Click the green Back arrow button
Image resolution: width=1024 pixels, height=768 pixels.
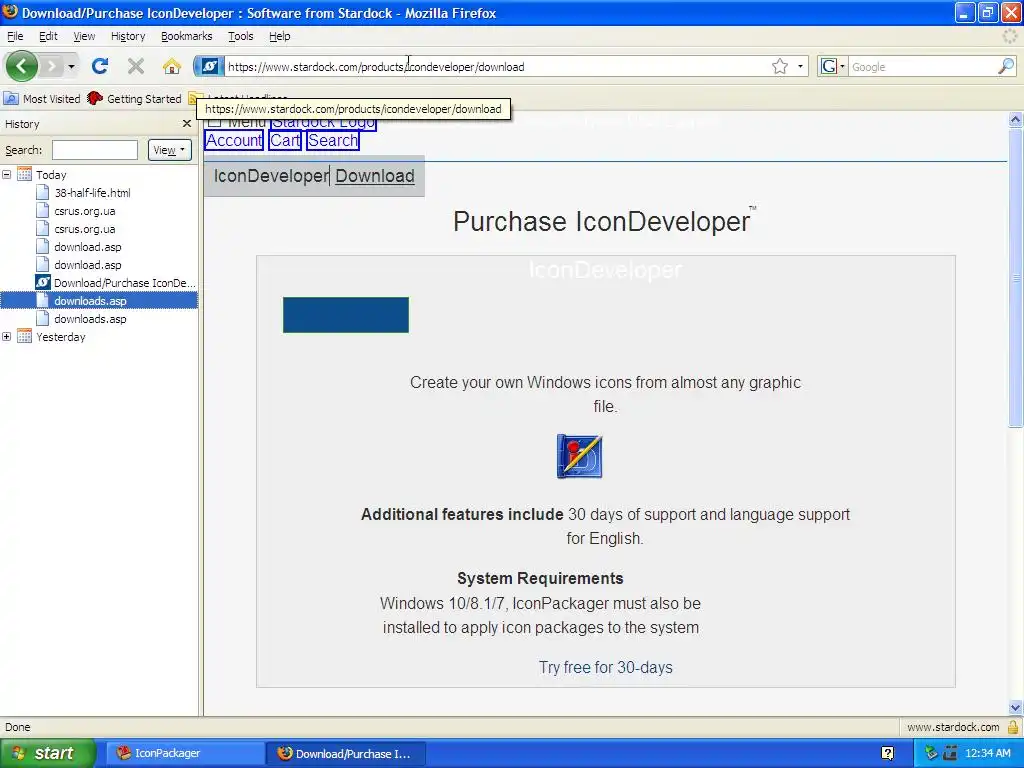[x=22, y=66]
